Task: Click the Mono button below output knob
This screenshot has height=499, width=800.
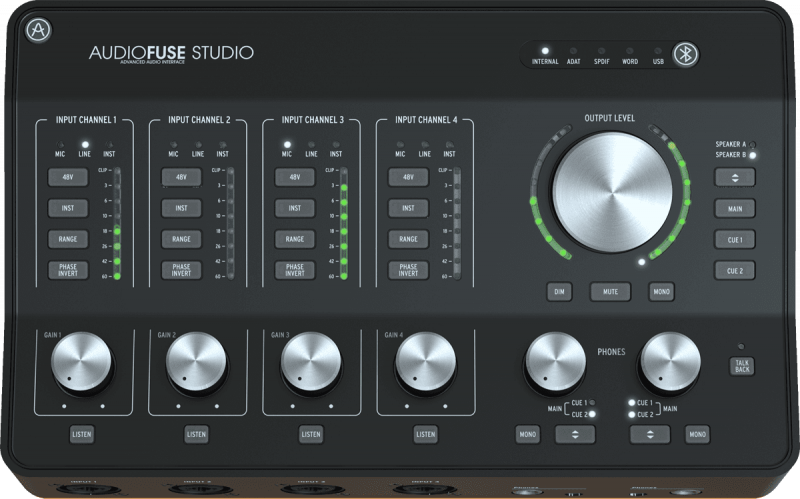Action: tap(661, 292)
